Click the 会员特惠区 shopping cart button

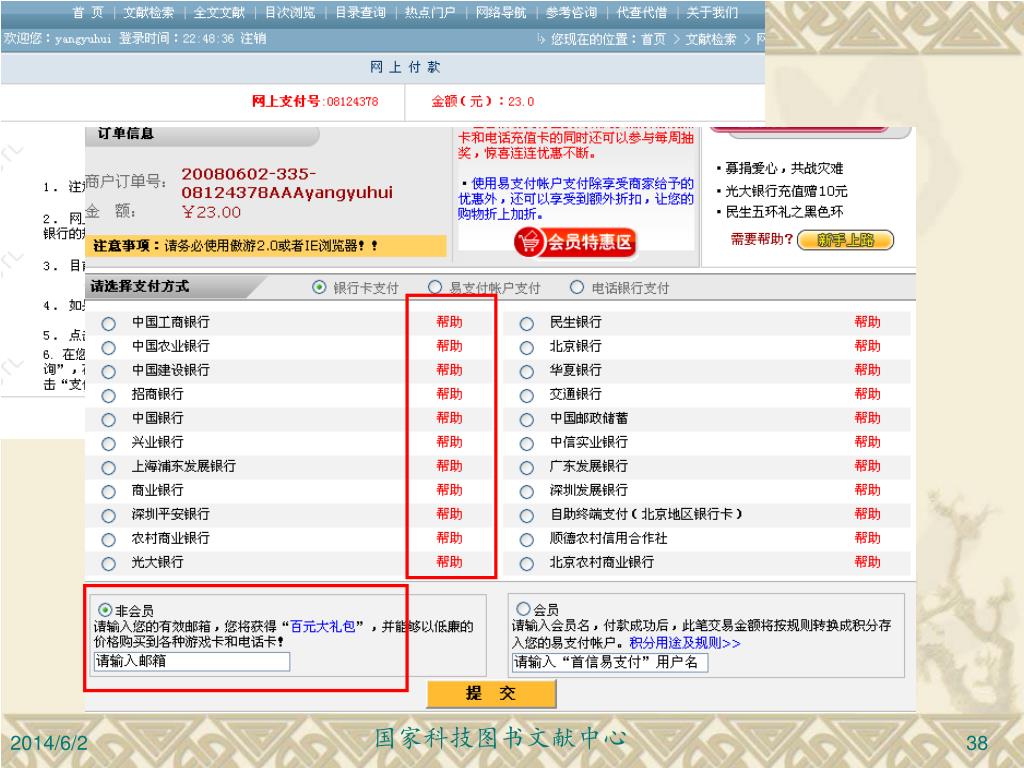pyautogui.click(x=575, y=242)
